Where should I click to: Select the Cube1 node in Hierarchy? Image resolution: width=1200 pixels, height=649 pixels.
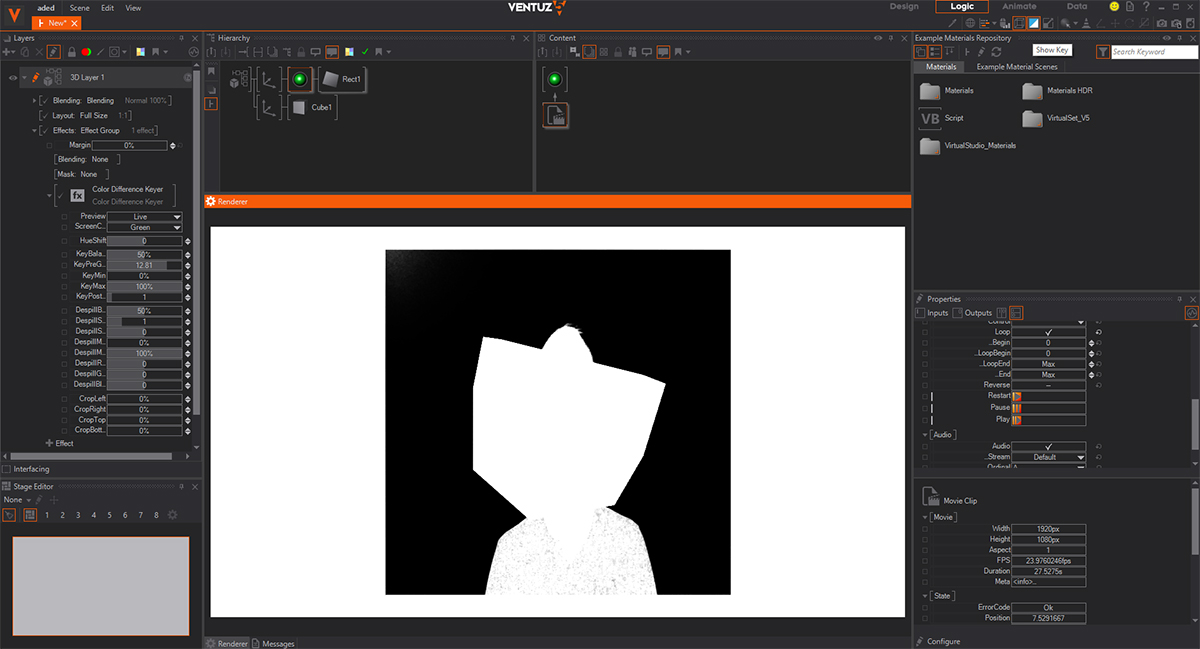point(312,107)
